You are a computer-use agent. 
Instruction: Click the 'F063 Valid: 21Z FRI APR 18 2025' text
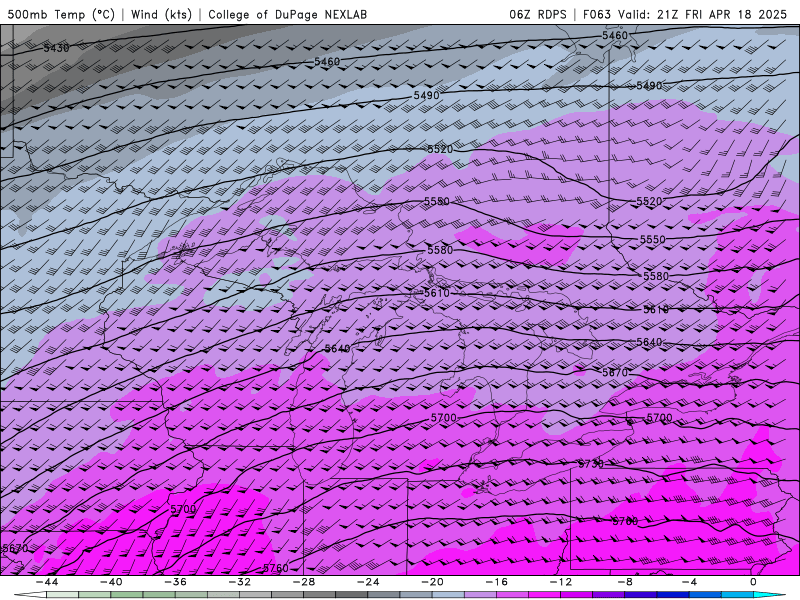click(685, 14)
